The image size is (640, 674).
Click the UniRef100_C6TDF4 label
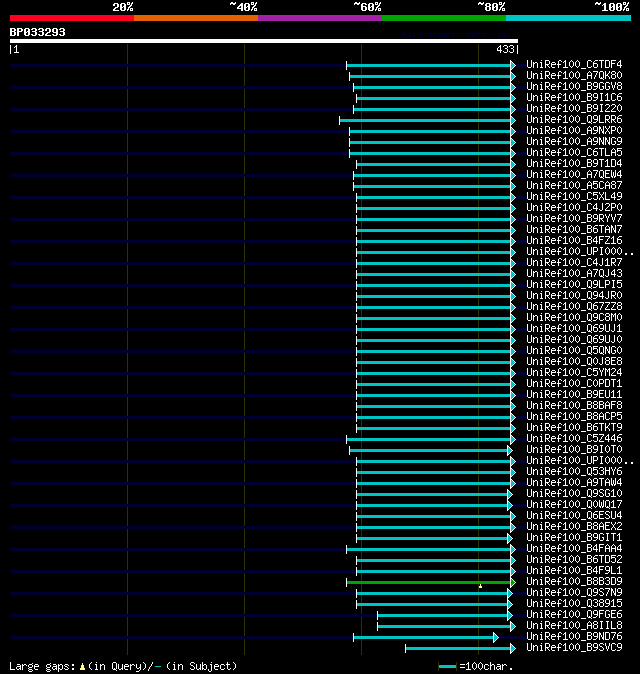pyautogui.click(x=574, y=64)
